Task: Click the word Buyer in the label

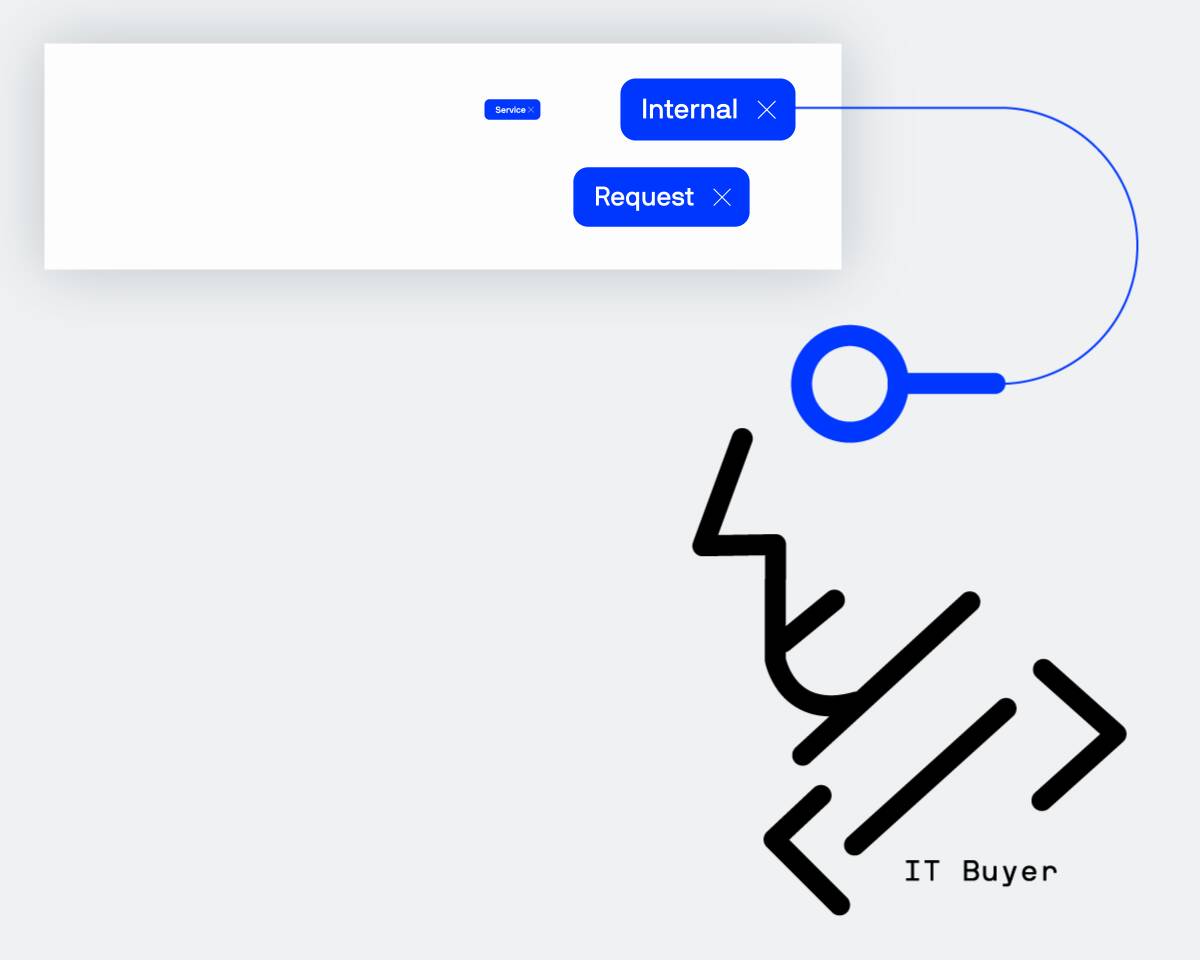Action: pos(1008,871)
